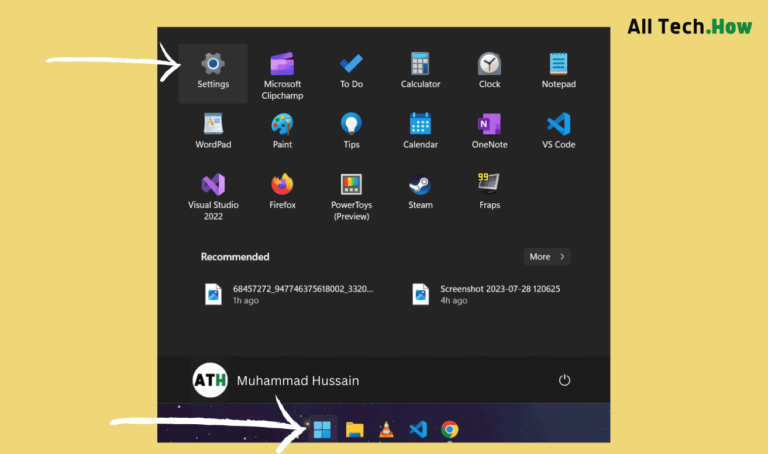
Task: Open the Settings app
Action: pos(213,71)
